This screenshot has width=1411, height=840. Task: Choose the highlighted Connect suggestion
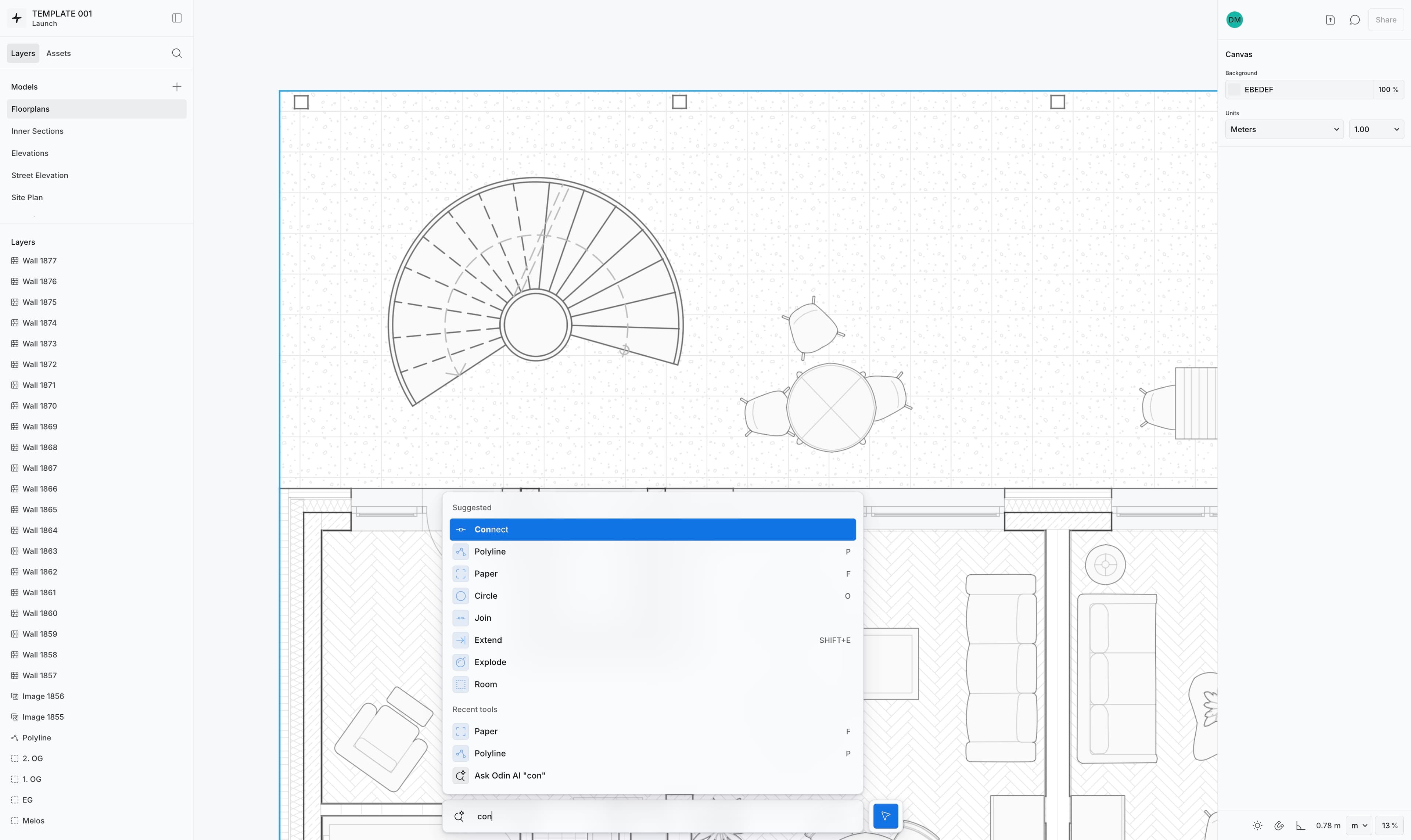pyautogui.click(x=653, y=529)
